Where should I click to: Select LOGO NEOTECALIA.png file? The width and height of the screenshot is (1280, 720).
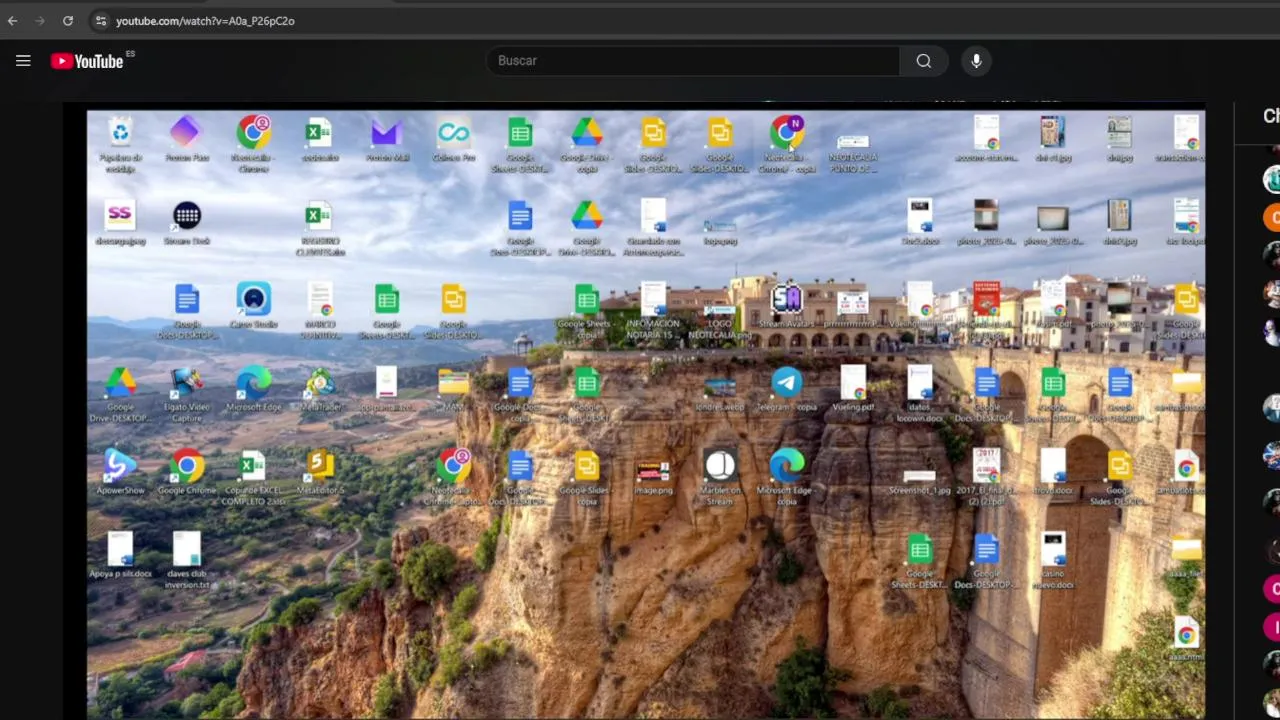(x=719, y=318)
